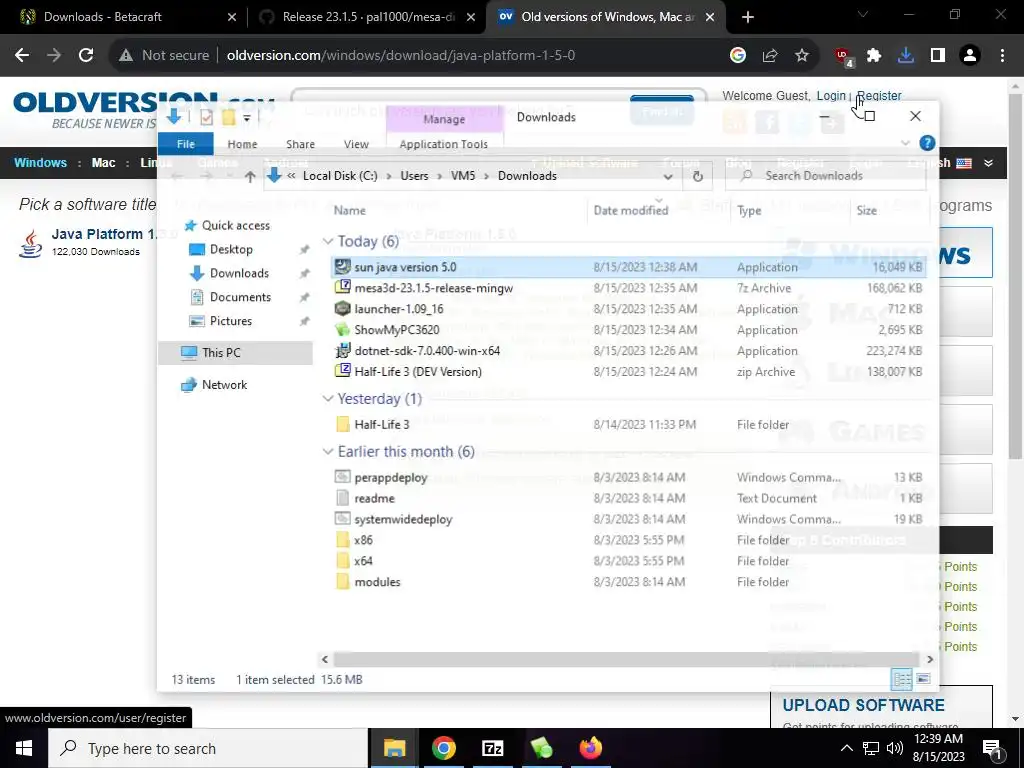Sort by Size column header
This screenshot has width=1024, height=768.
click(x=867, y=210)
